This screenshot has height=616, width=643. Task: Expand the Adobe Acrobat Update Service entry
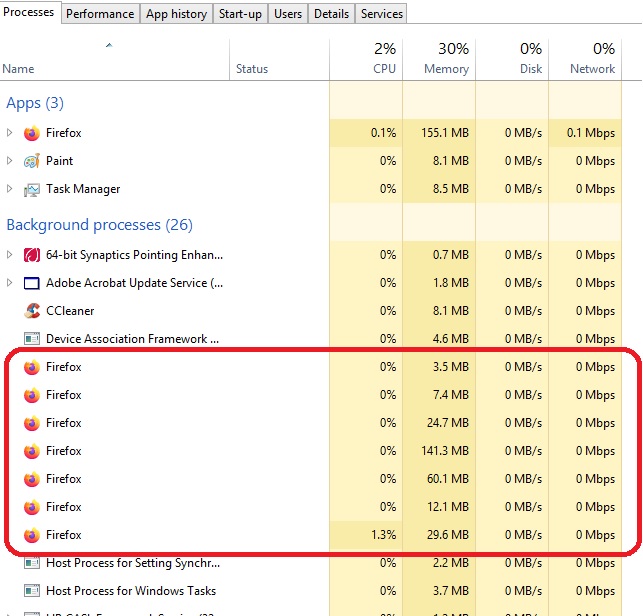9,283
